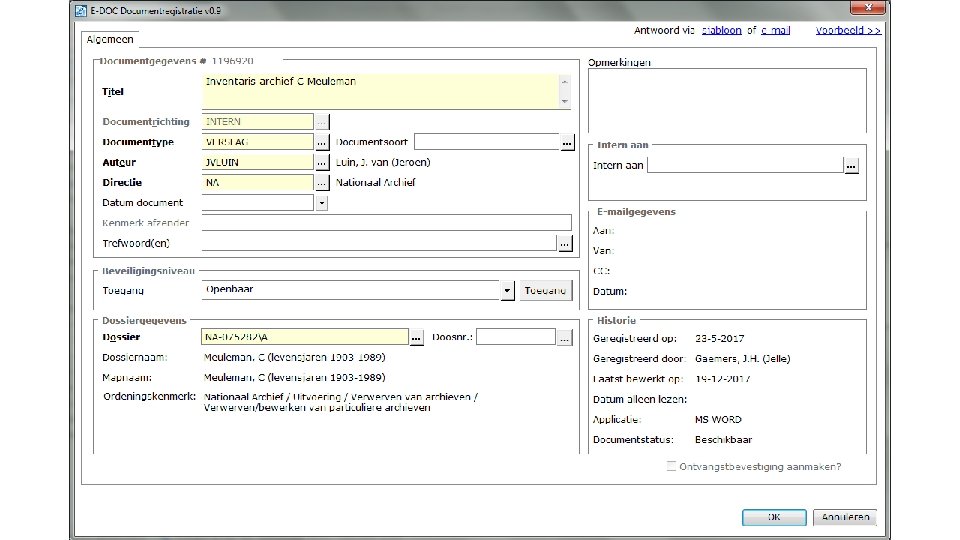Click the empty Documentsoort field
Screen dimensions: 960x540
coord(487,142)
